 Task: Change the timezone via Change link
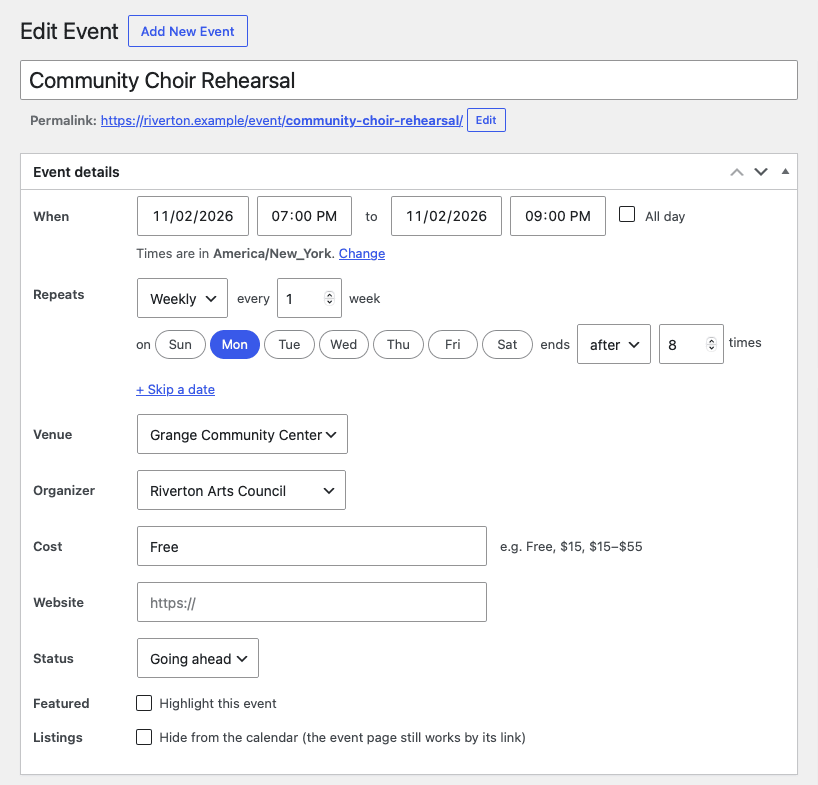[362, 253]
